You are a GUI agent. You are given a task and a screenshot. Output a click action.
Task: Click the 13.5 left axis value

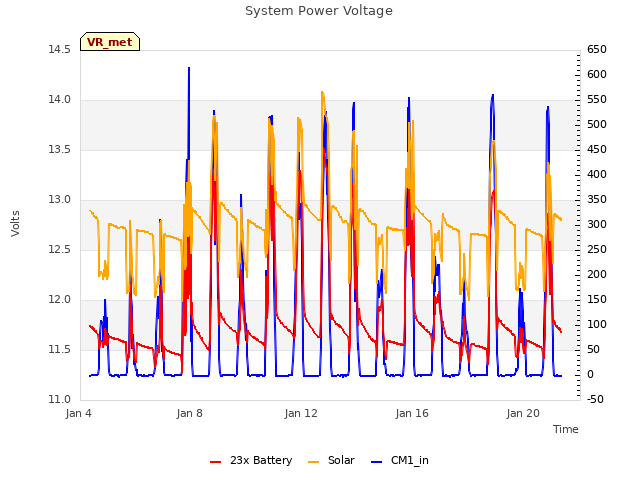point(59,149)
